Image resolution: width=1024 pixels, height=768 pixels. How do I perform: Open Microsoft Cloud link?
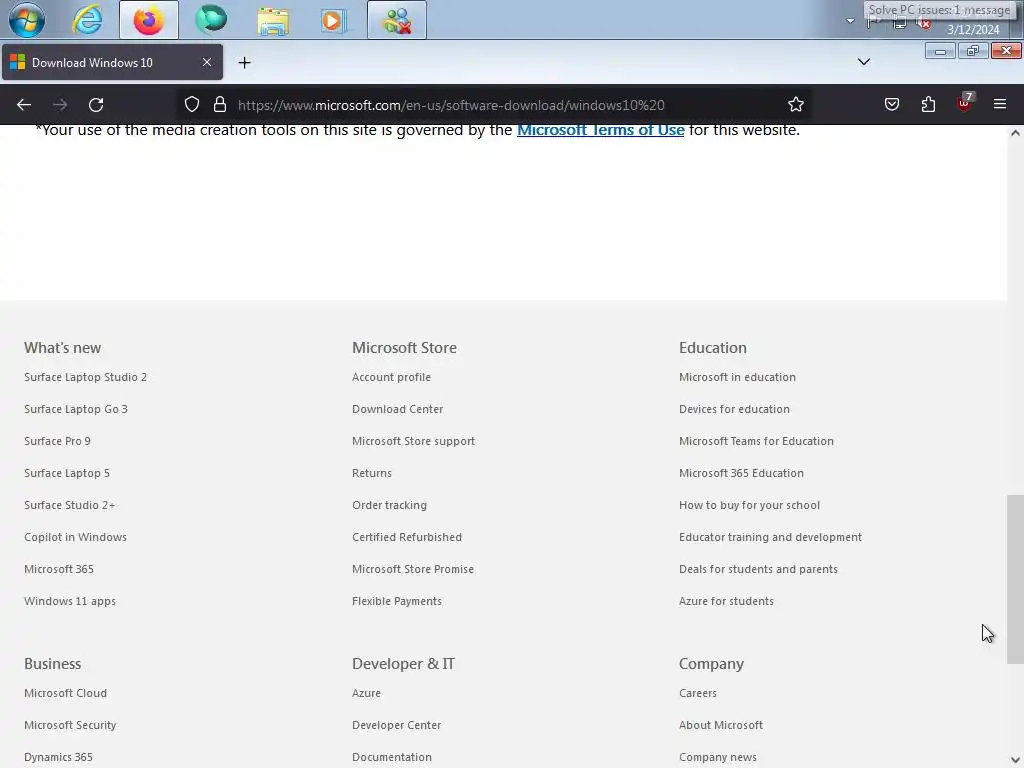[65, 693]
